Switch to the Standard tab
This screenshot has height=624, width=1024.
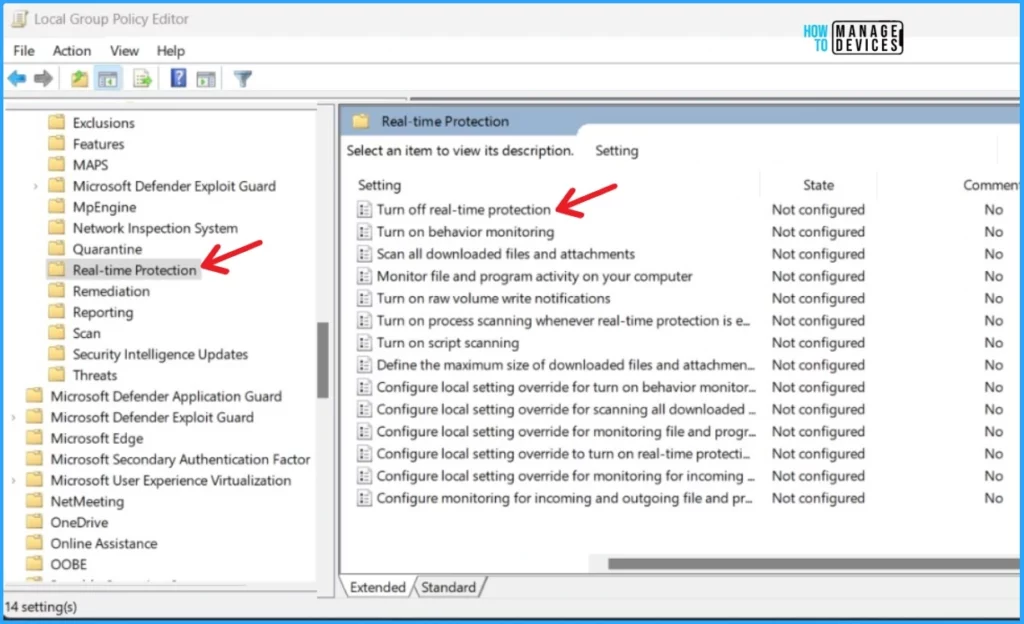tap(449, 587)
